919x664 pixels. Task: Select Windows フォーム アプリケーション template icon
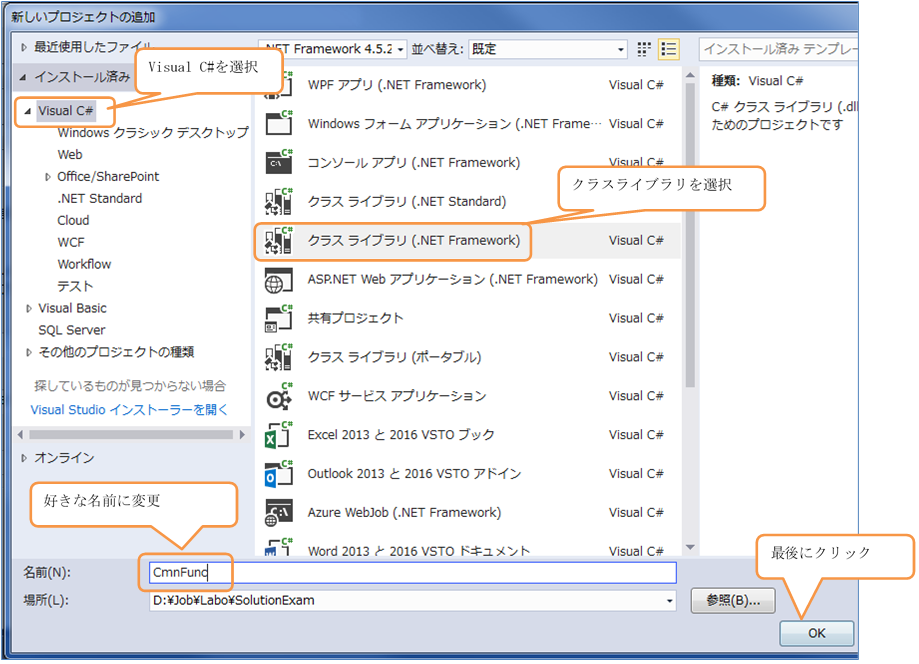[278, 124]
